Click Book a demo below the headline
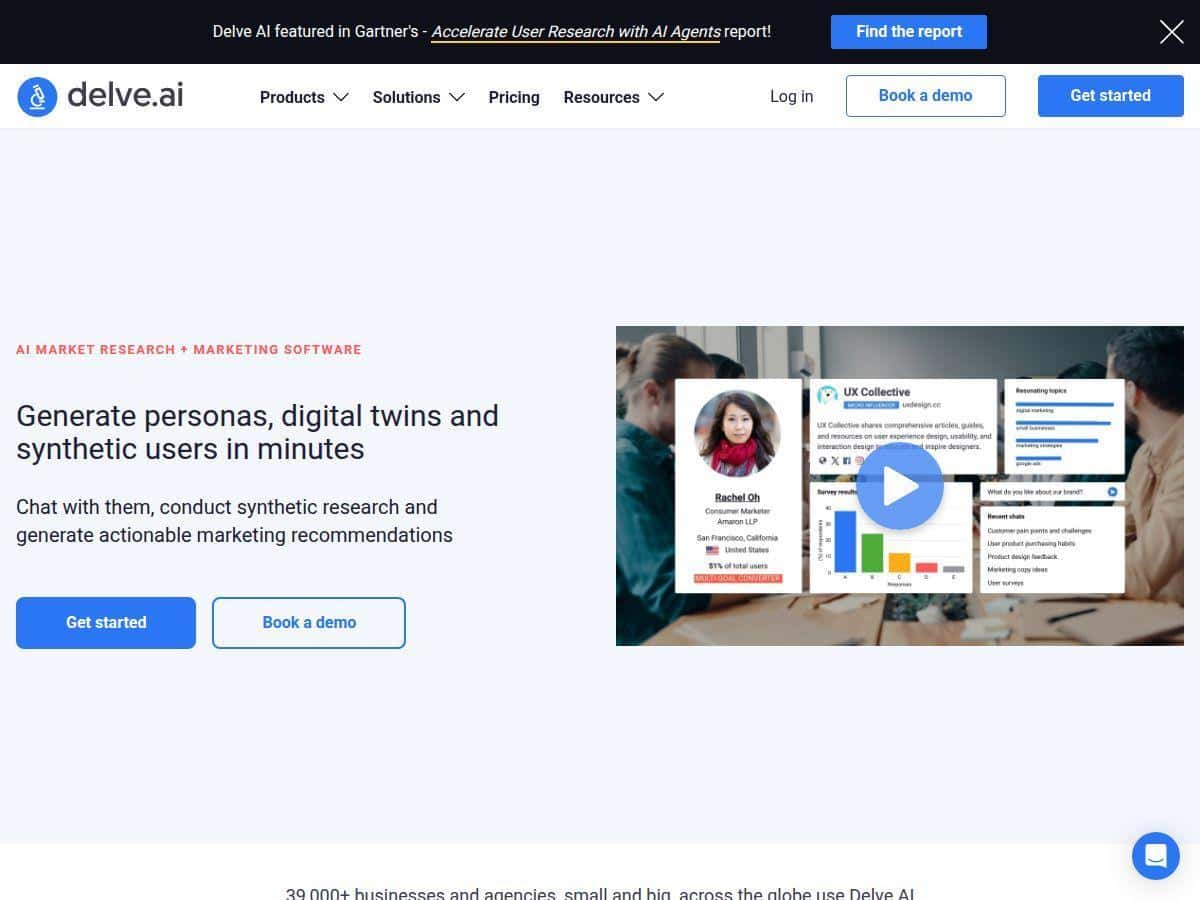Viewport: 1200px width, 900px height. 308,622
